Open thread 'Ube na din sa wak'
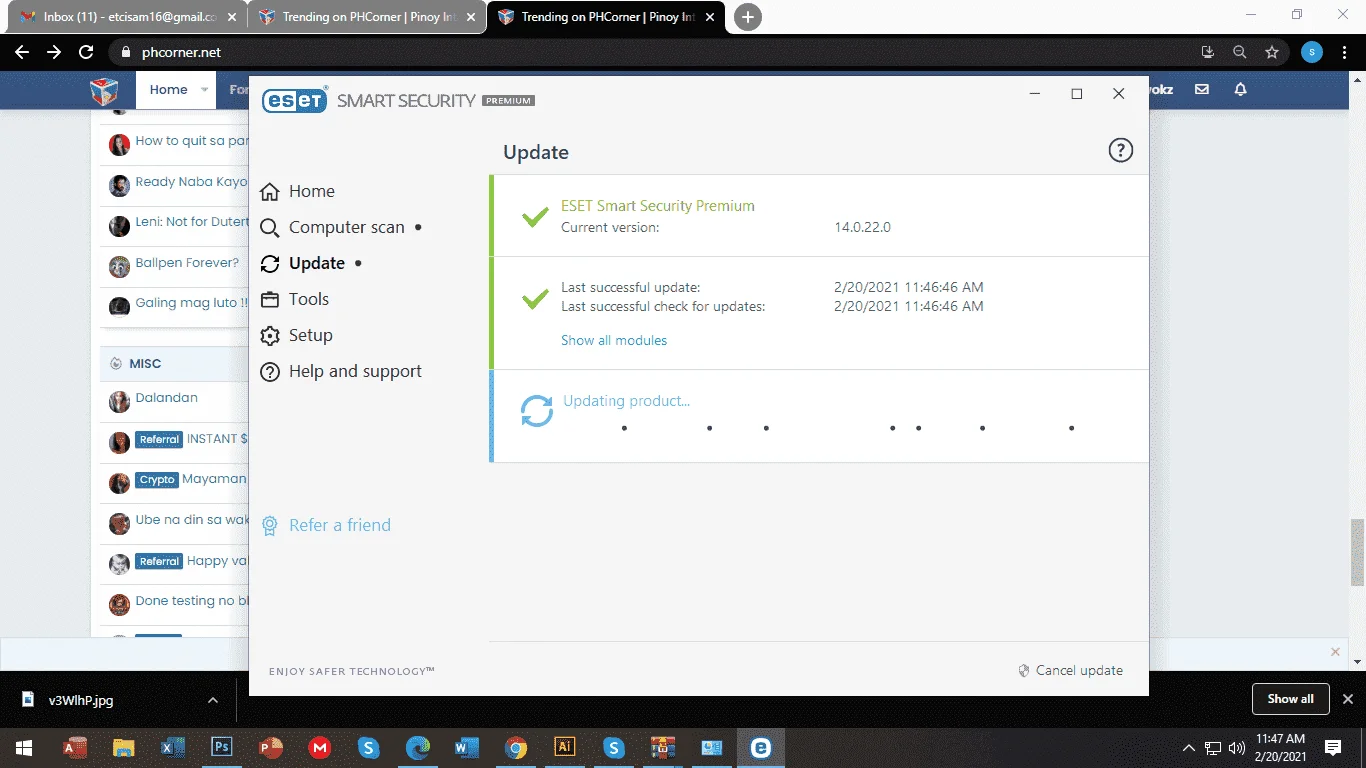 click(x=191, y=520)
